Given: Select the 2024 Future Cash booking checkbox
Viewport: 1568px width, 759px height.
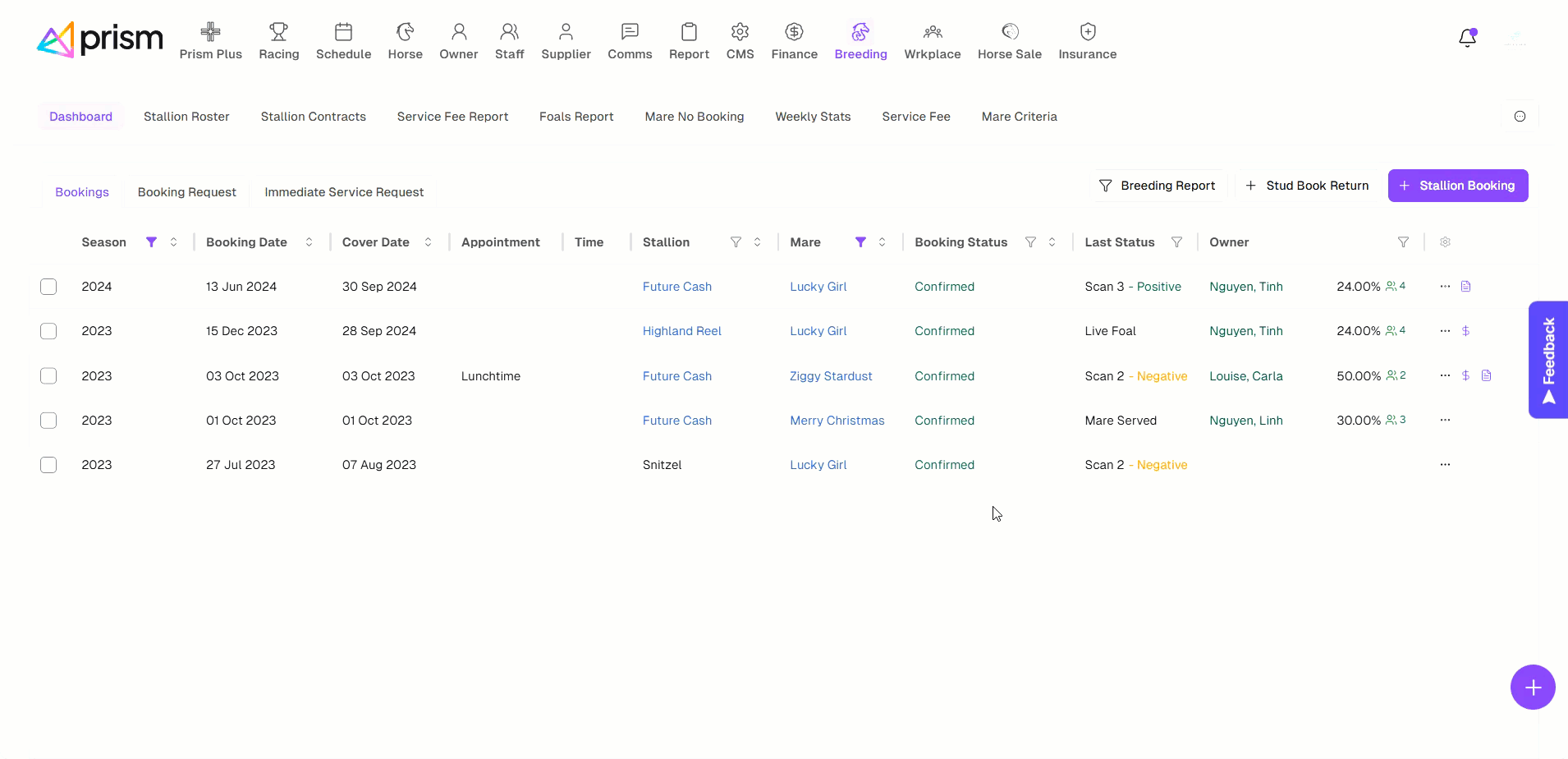Looking at the screenshot, I should [x=48, y=287].
